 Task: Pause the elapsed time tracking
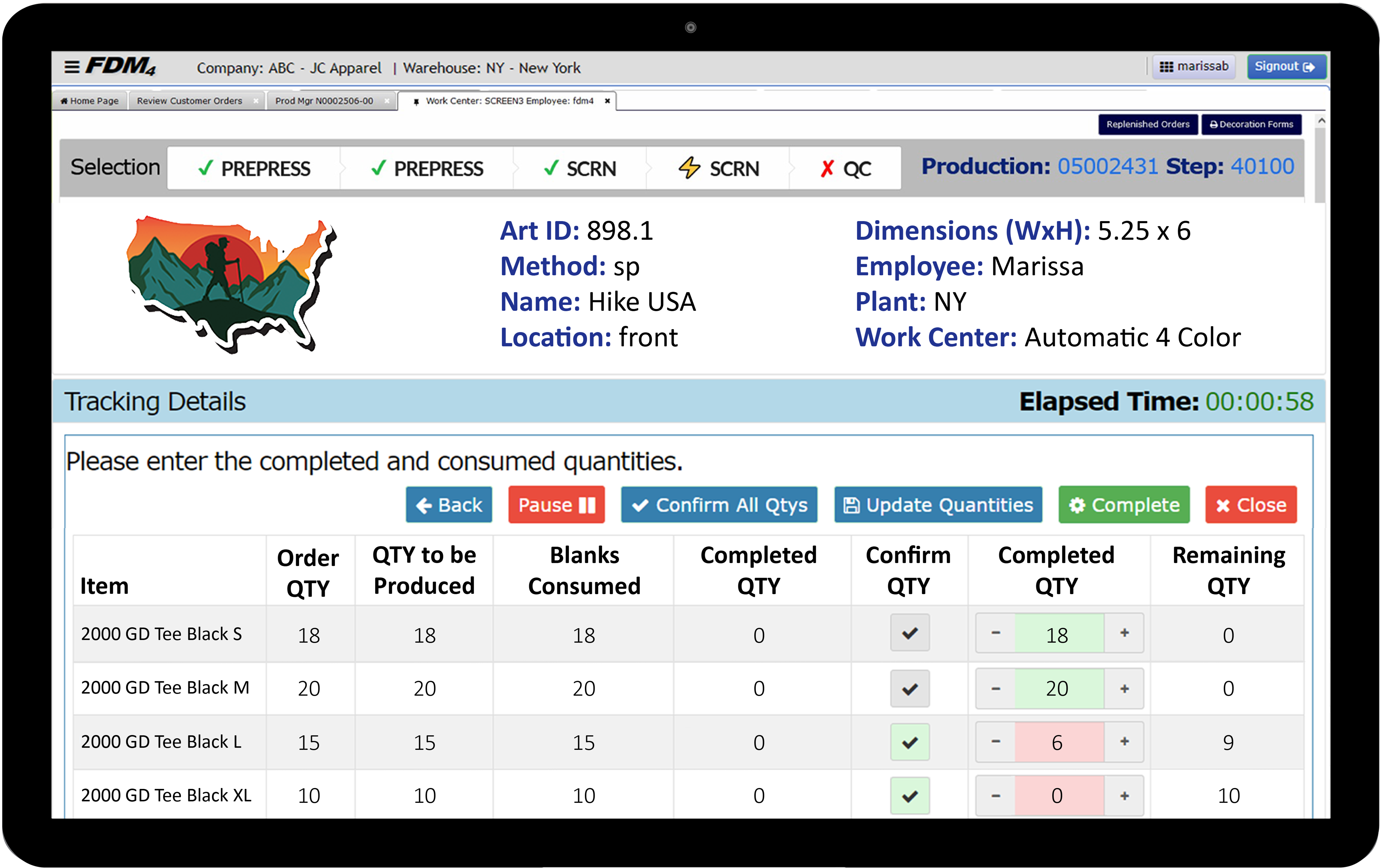click(x=556, y=505)
